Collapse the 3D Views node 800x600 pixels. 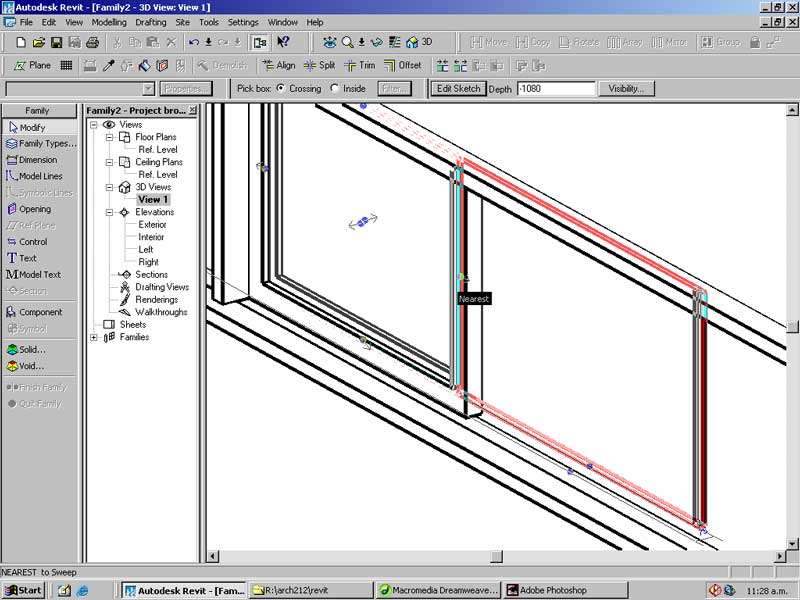click(109, 187)
